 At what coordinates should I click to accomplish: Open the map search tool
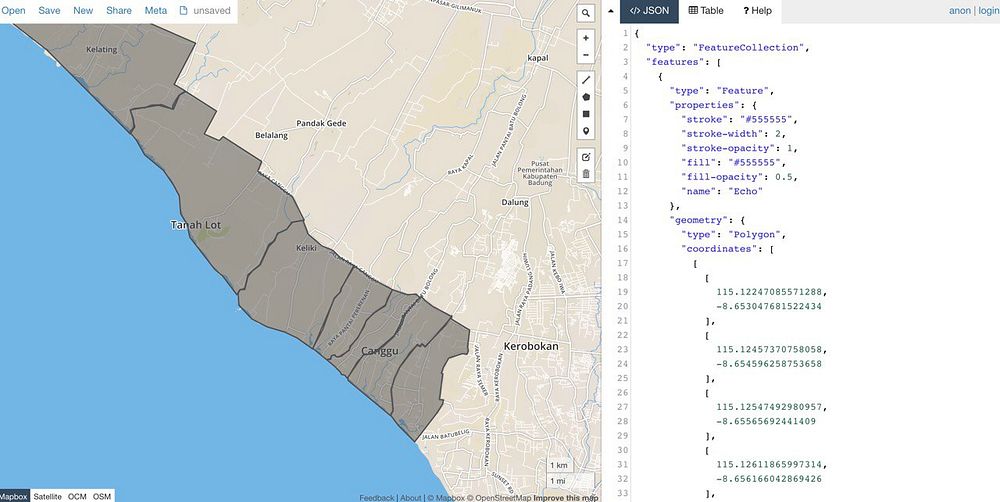coord(585,13)
